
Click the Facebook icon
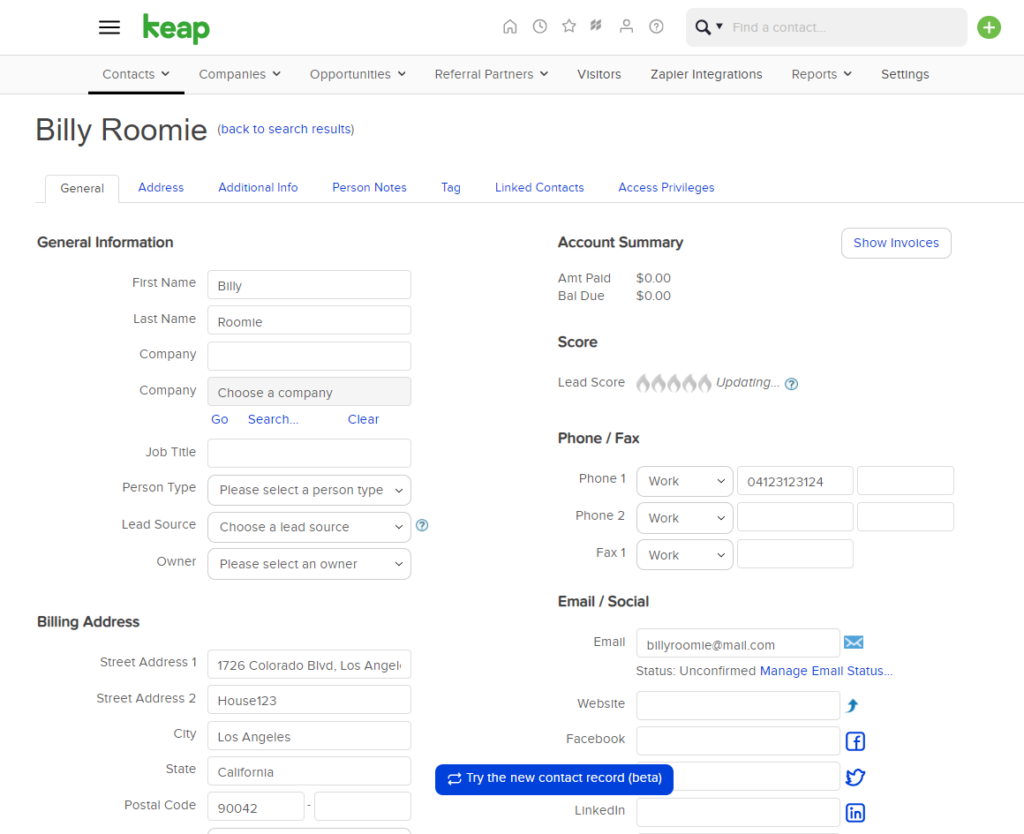pos(855,741)
